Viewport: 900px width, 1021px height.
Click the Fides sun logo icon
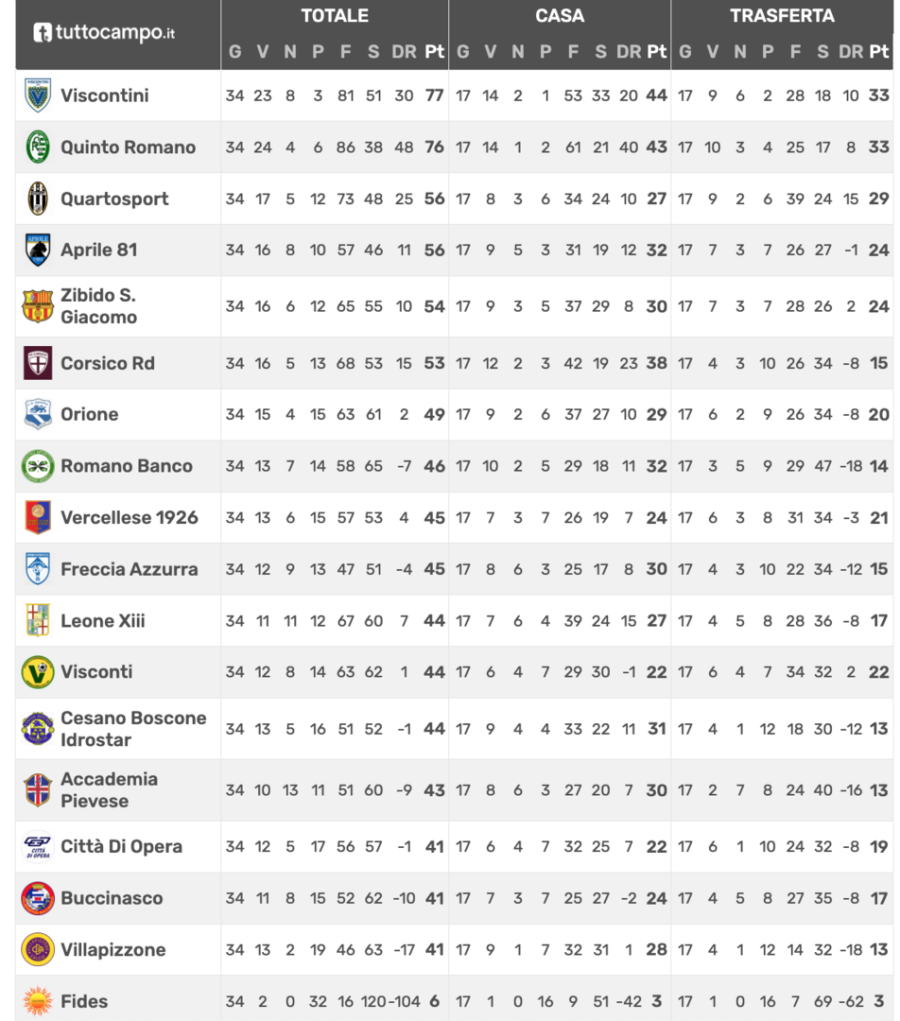coord(38,1000)
